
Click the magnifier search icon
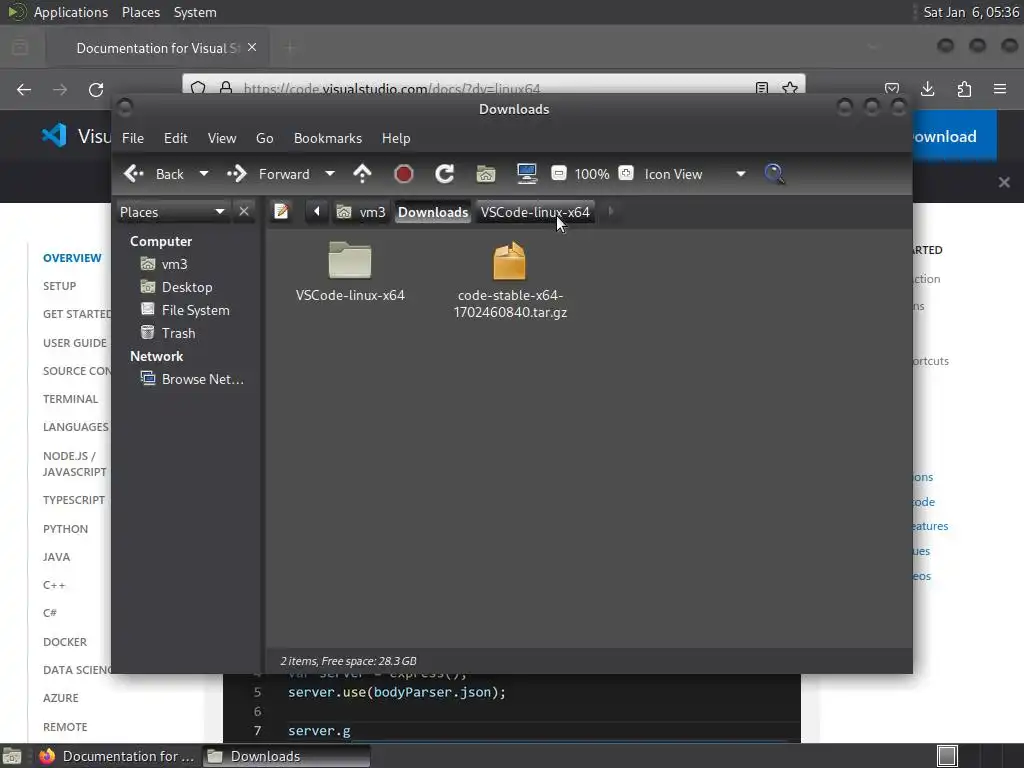774,174
